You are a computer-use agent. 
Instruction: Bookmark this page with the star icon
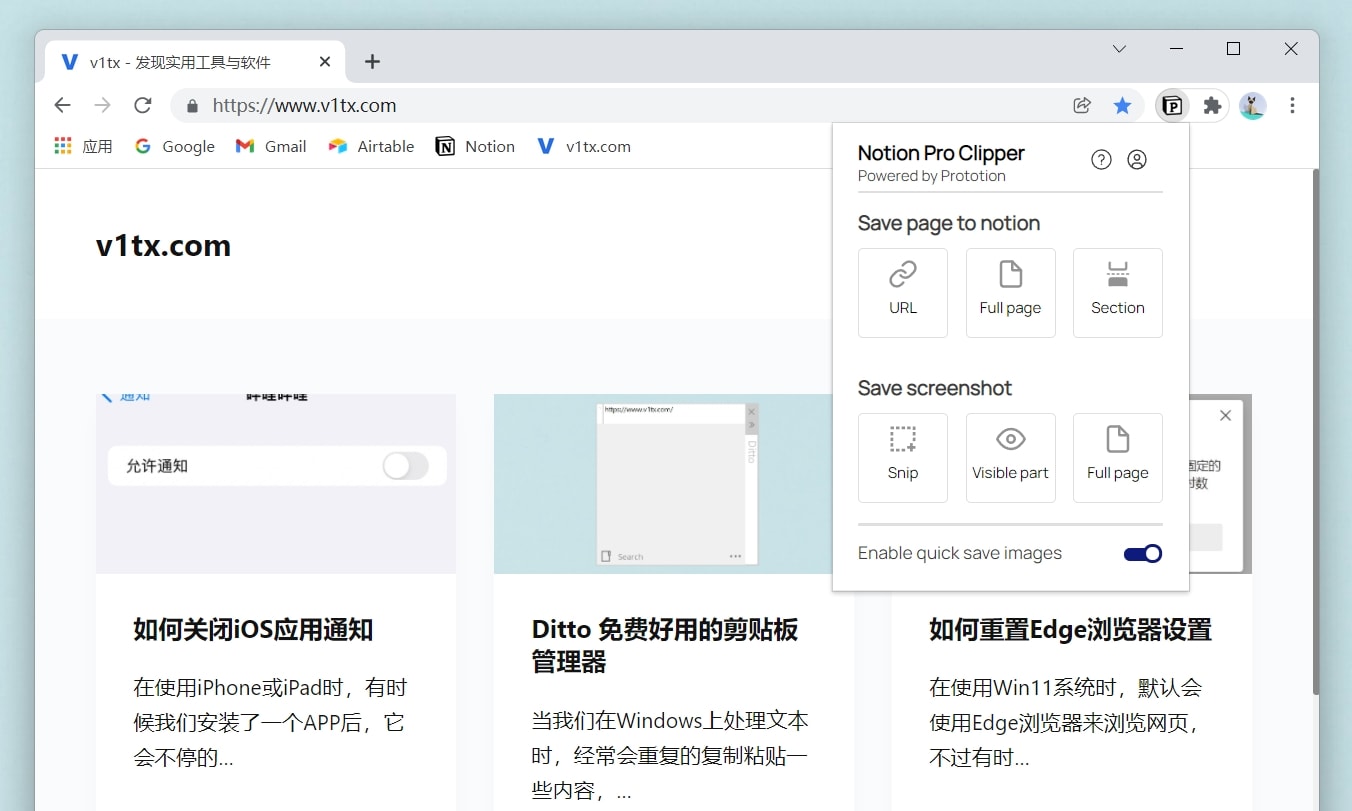[1122, 105]
